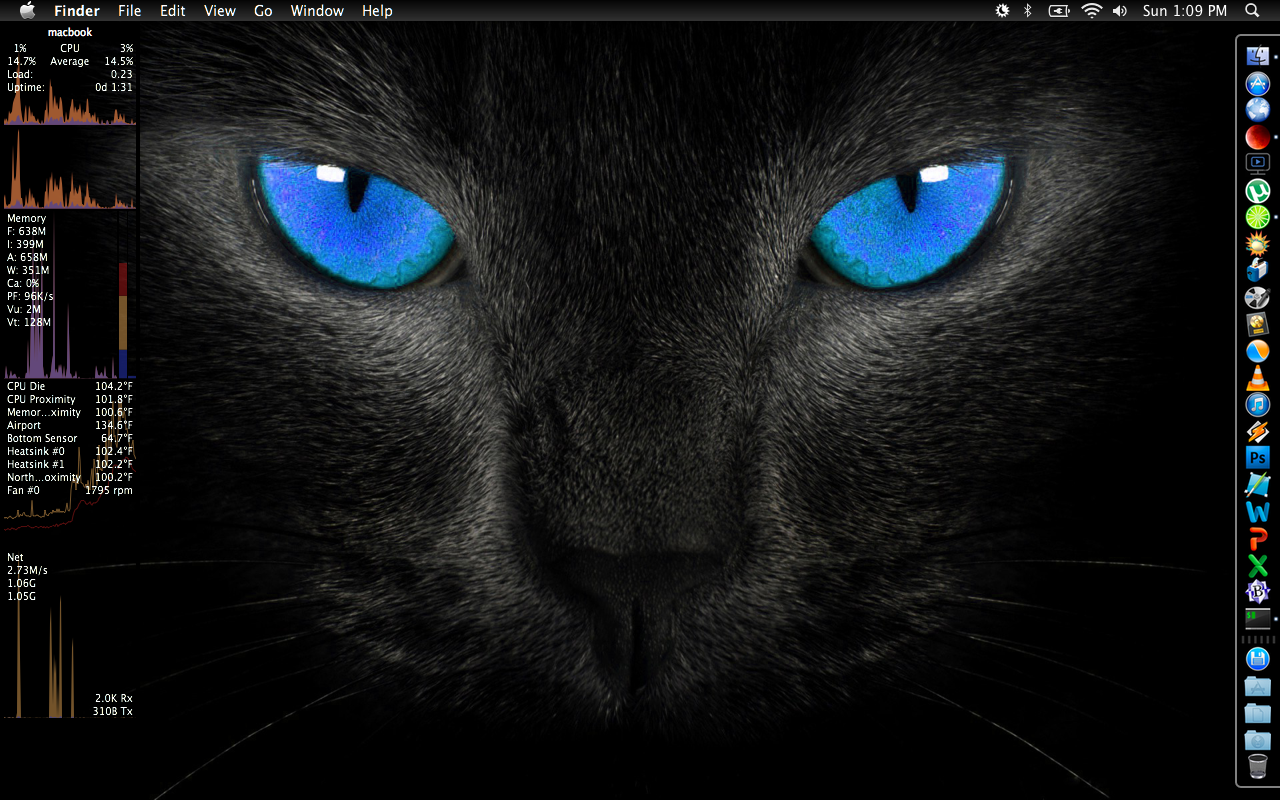
Task: Click the Finder icon in the dock
Action: click(x=1257, y=56)
